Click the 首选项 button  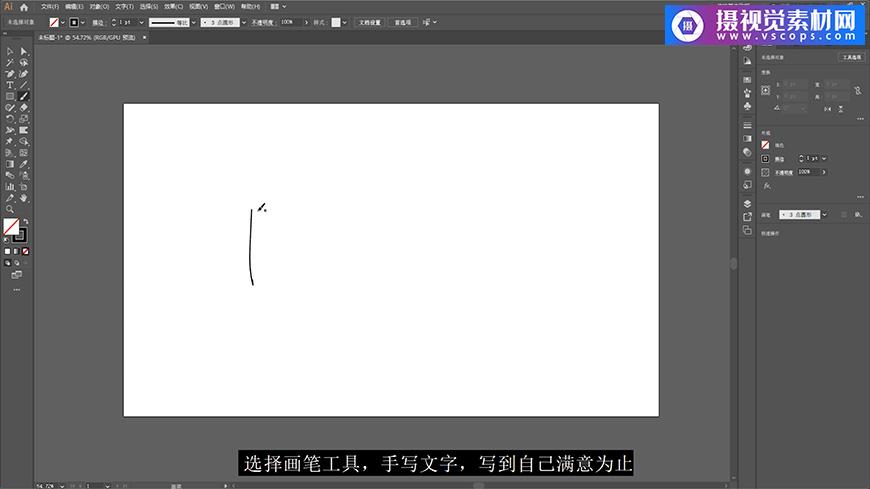click(x=402, y=23)
